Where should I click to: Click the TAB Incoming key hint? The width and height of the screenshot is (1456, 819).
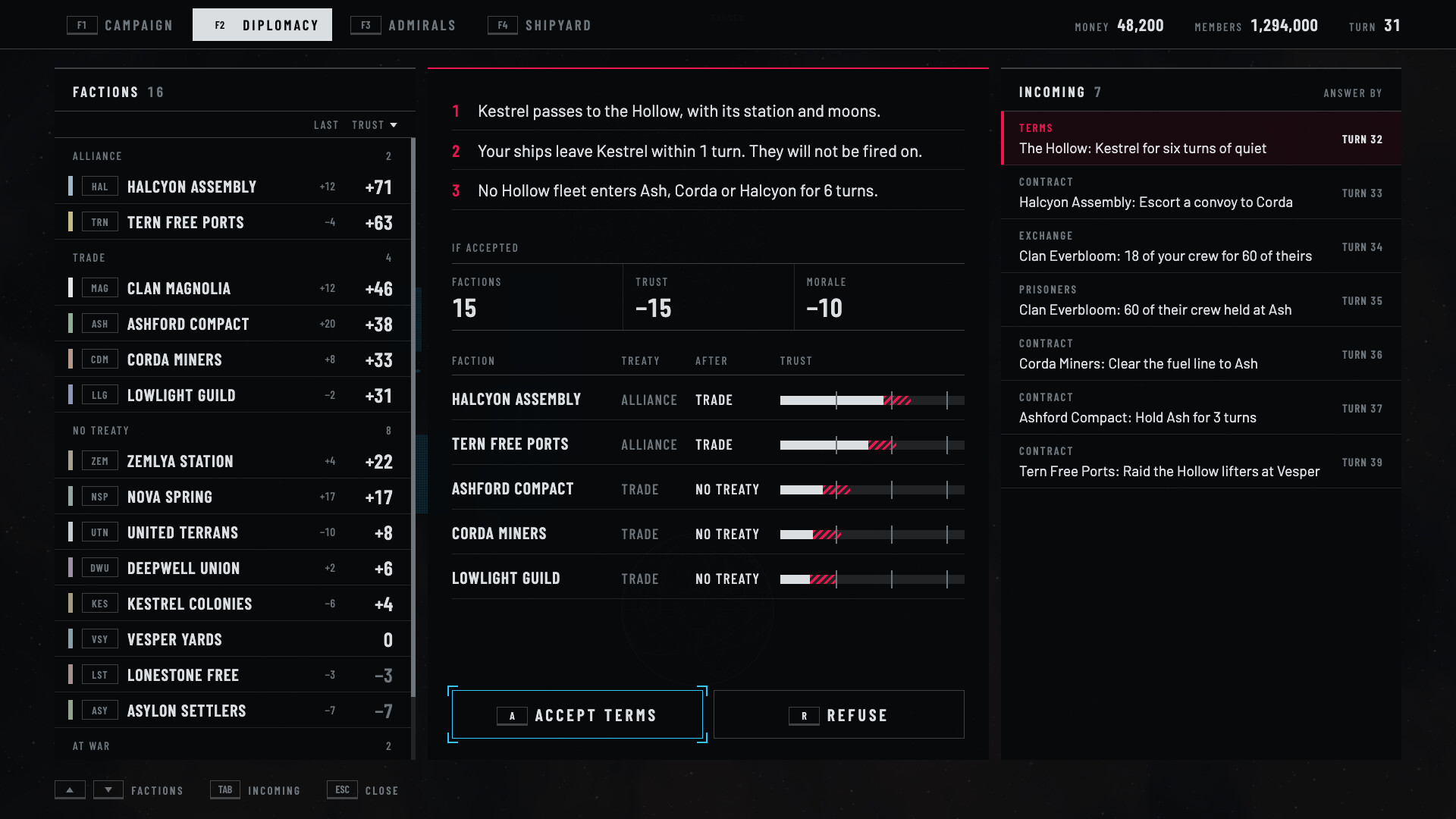[256, 790]
